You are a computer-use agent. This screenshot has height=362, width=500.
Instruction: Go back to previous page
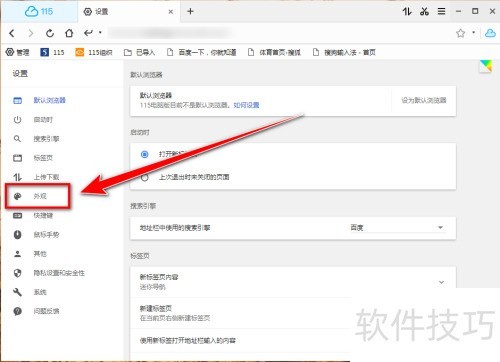pyautogui.click(x=12, y=33)
